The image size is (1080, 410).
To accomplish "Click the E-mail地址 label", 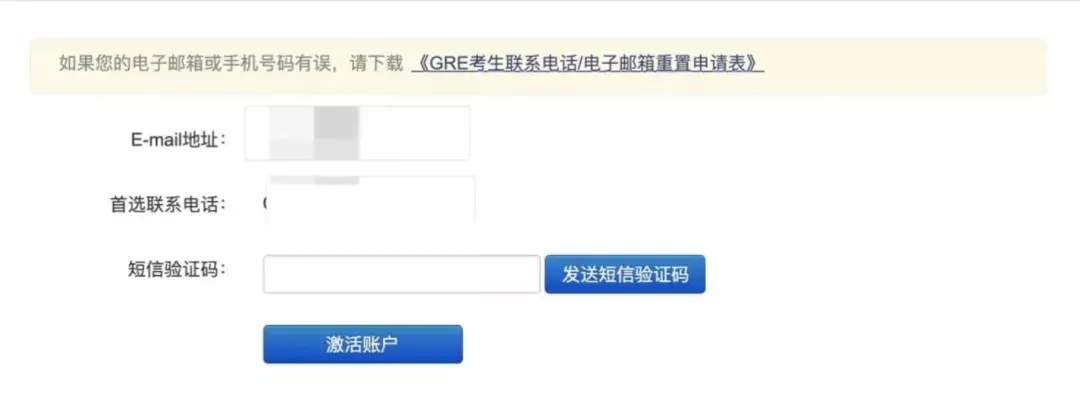I will (178, 140).
